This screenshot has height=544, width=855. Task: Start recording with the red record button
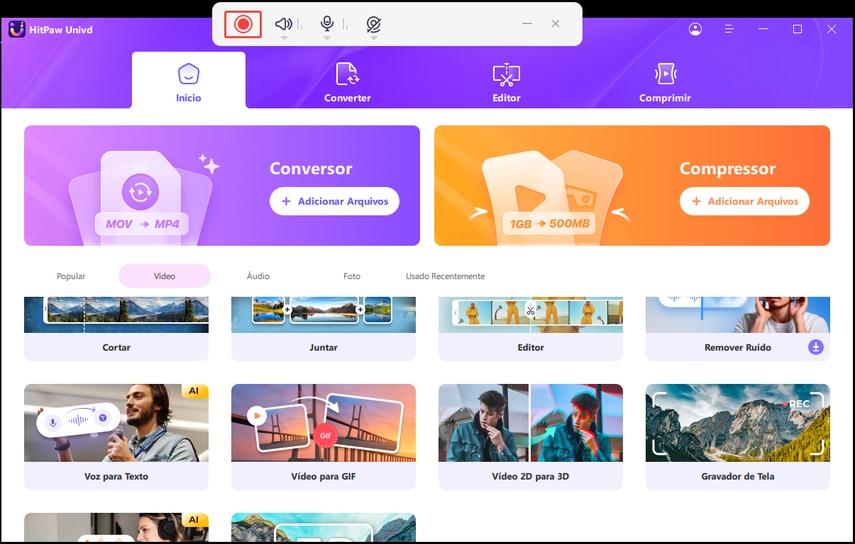[243, 24]
